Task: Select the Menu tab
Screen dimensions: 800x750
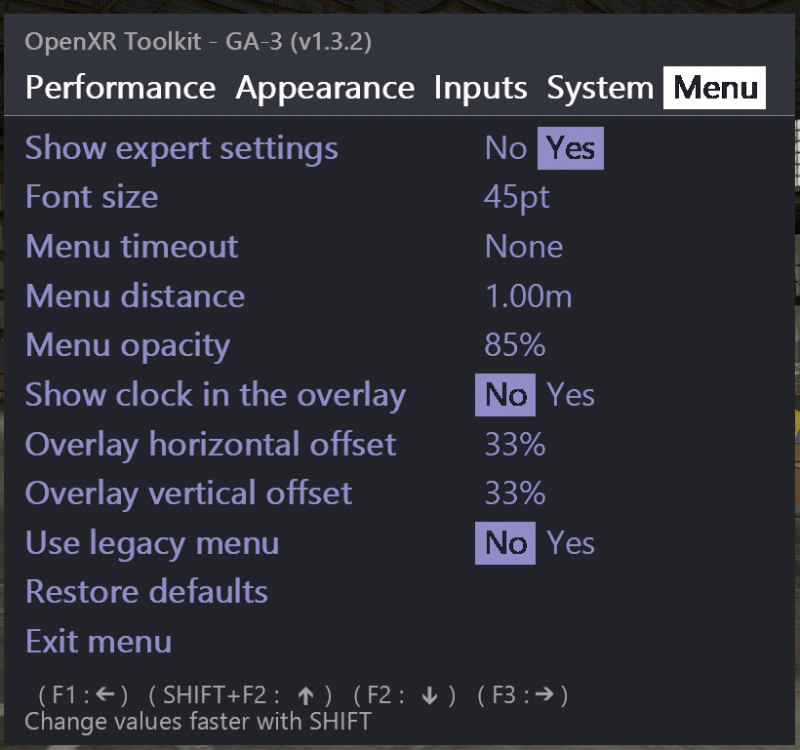Action: (714, 88)
